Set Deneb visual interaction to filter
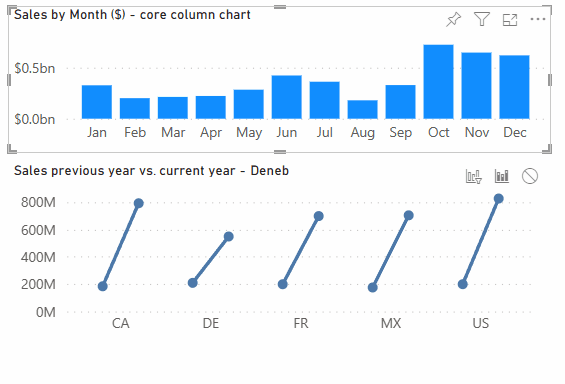Screen dimensions: 565x384 (474, 177)
